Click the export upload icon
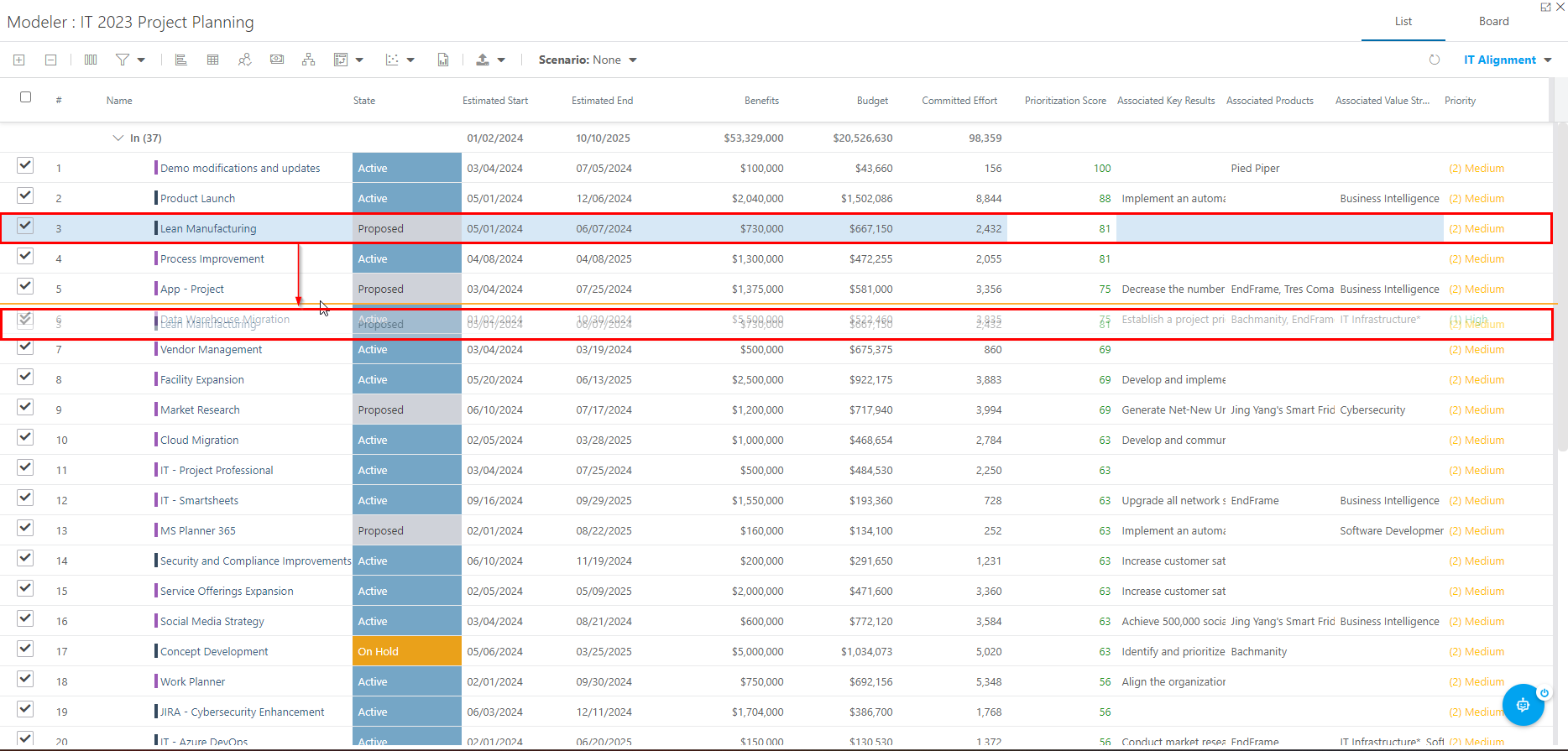This screenshot has height=751, width=1568. tap(483, 60)
